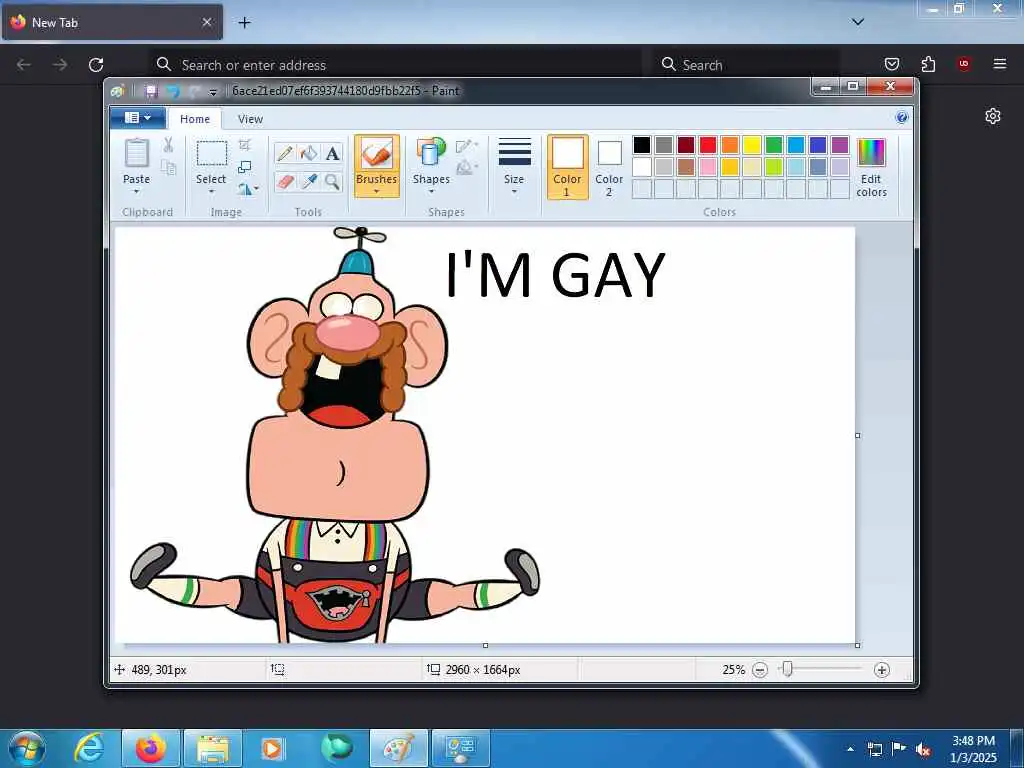1024x768 pixels.
Task: Open the Paint file menu button
Action: (138, 118)
